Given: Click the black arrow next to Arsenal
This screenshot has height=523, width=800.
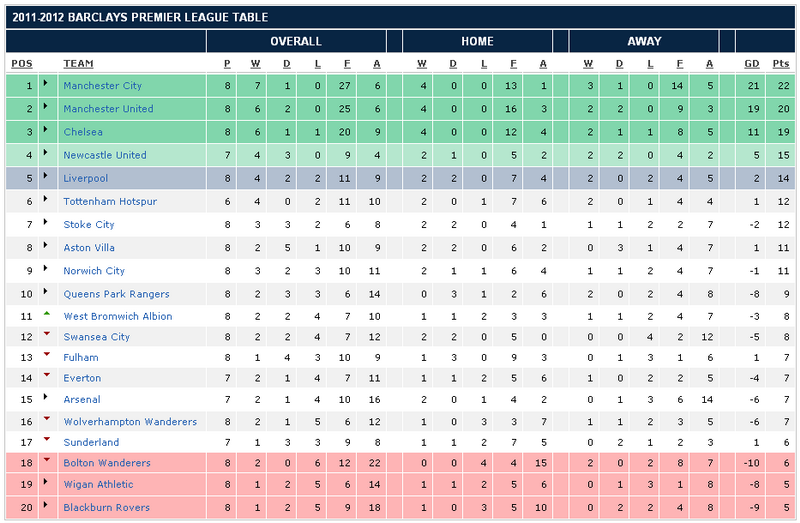Looking at the screenshot, I should pos(46,399).
